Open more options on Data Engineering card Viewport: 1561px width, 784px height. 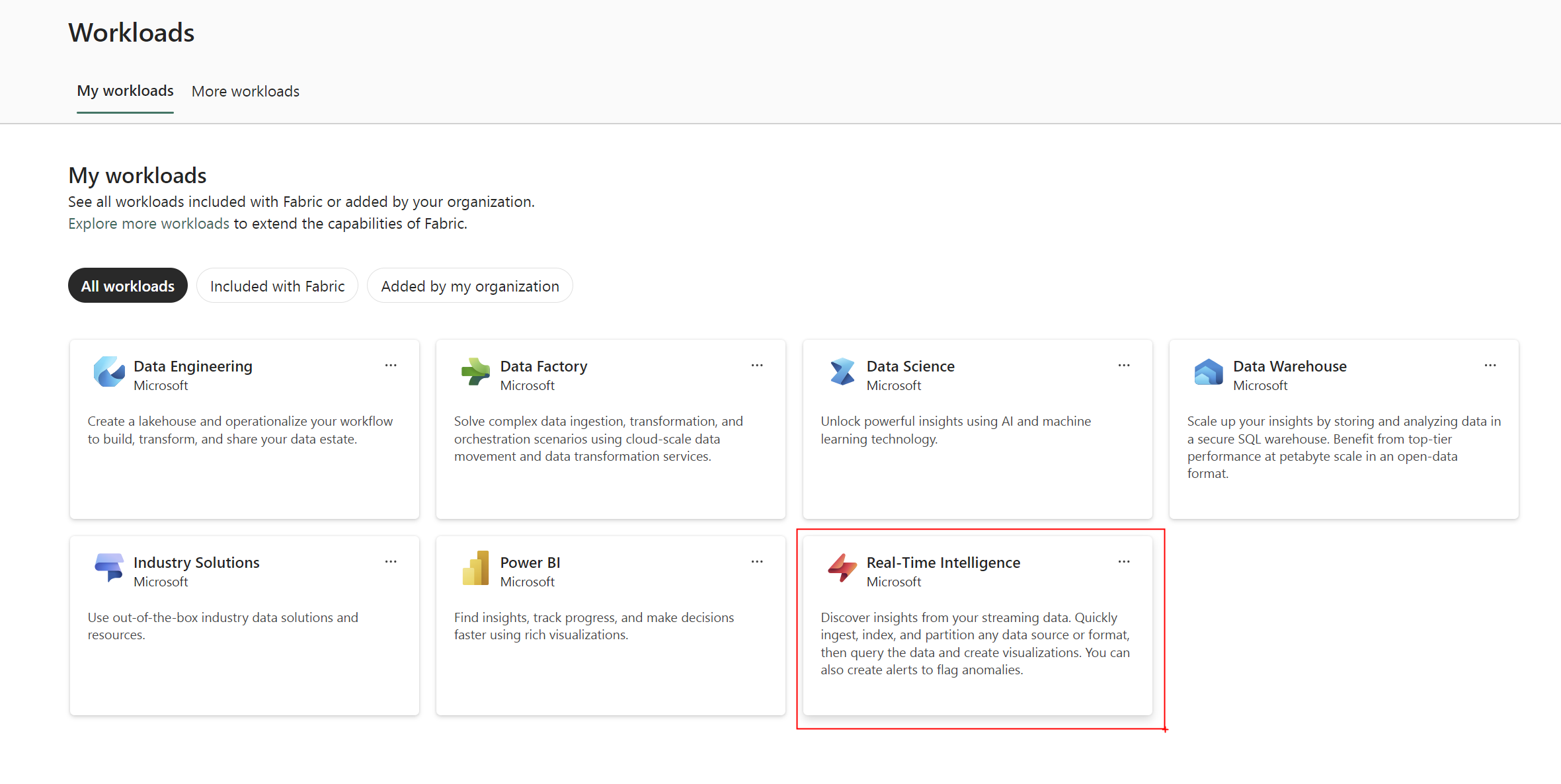[x=391, y=366]
